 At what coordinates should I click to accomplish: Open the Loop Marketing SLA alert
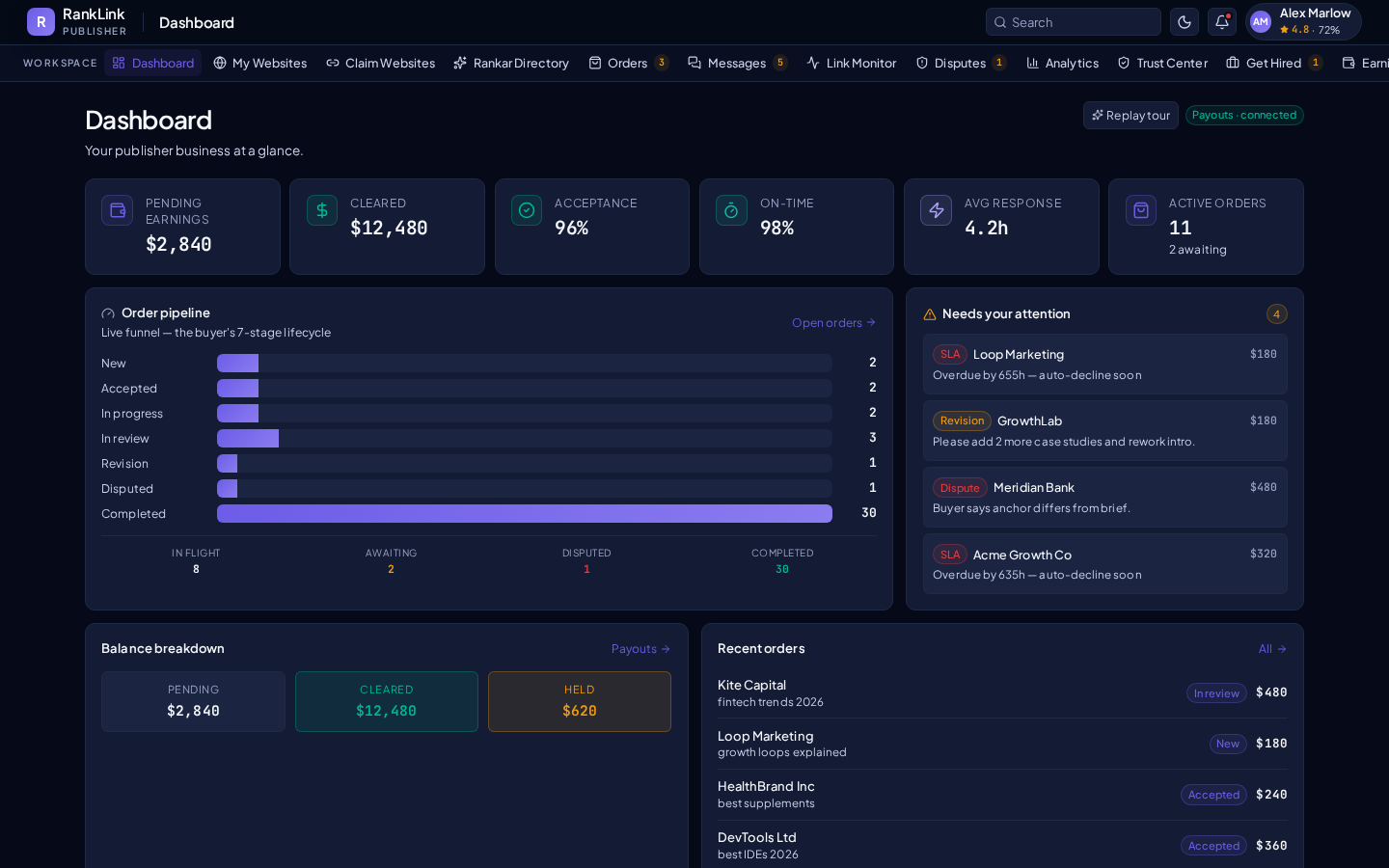click(1104, 364)
